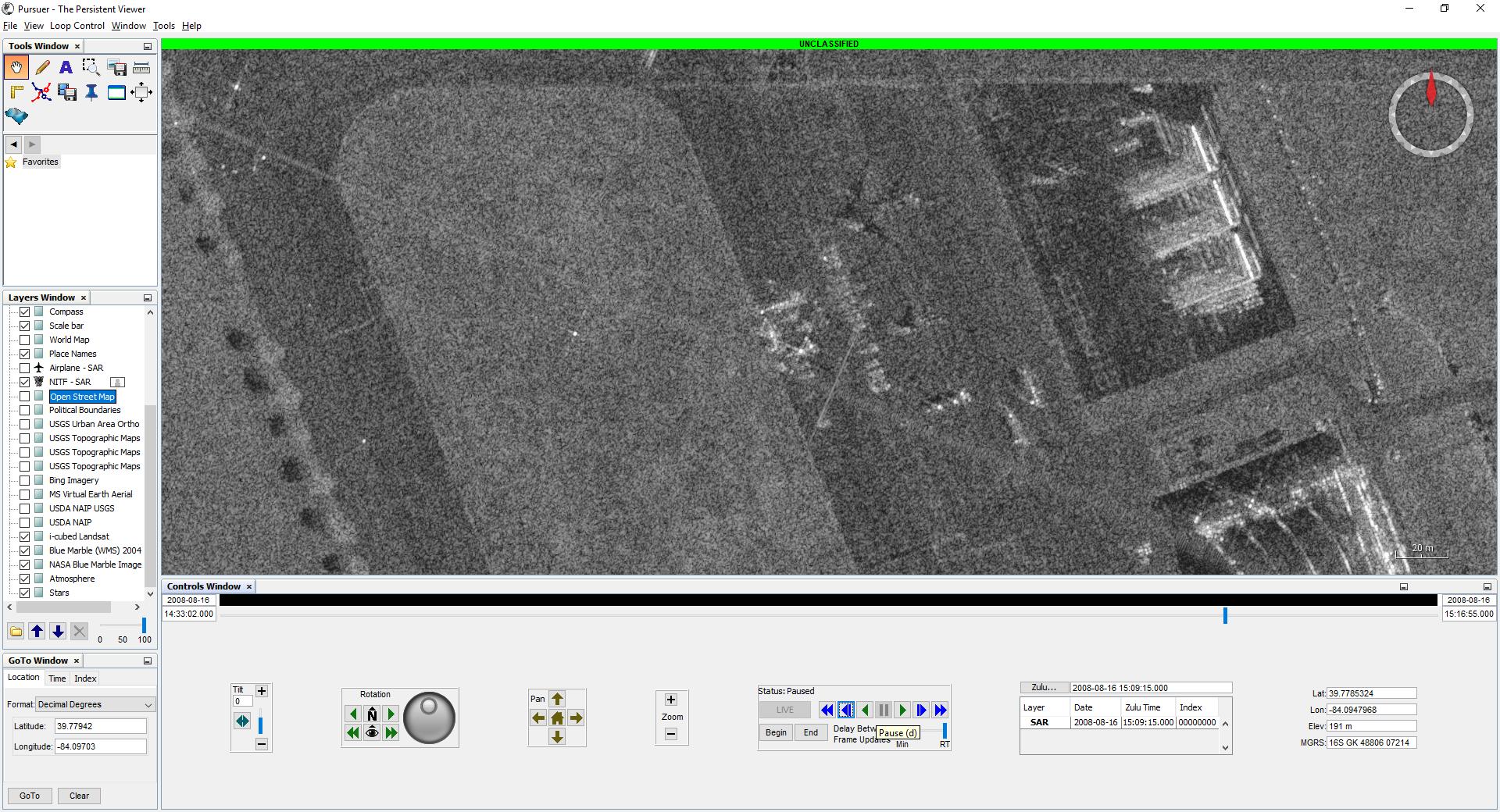Click the Begin button
1500x812 pixels.
tap(776, 732)
